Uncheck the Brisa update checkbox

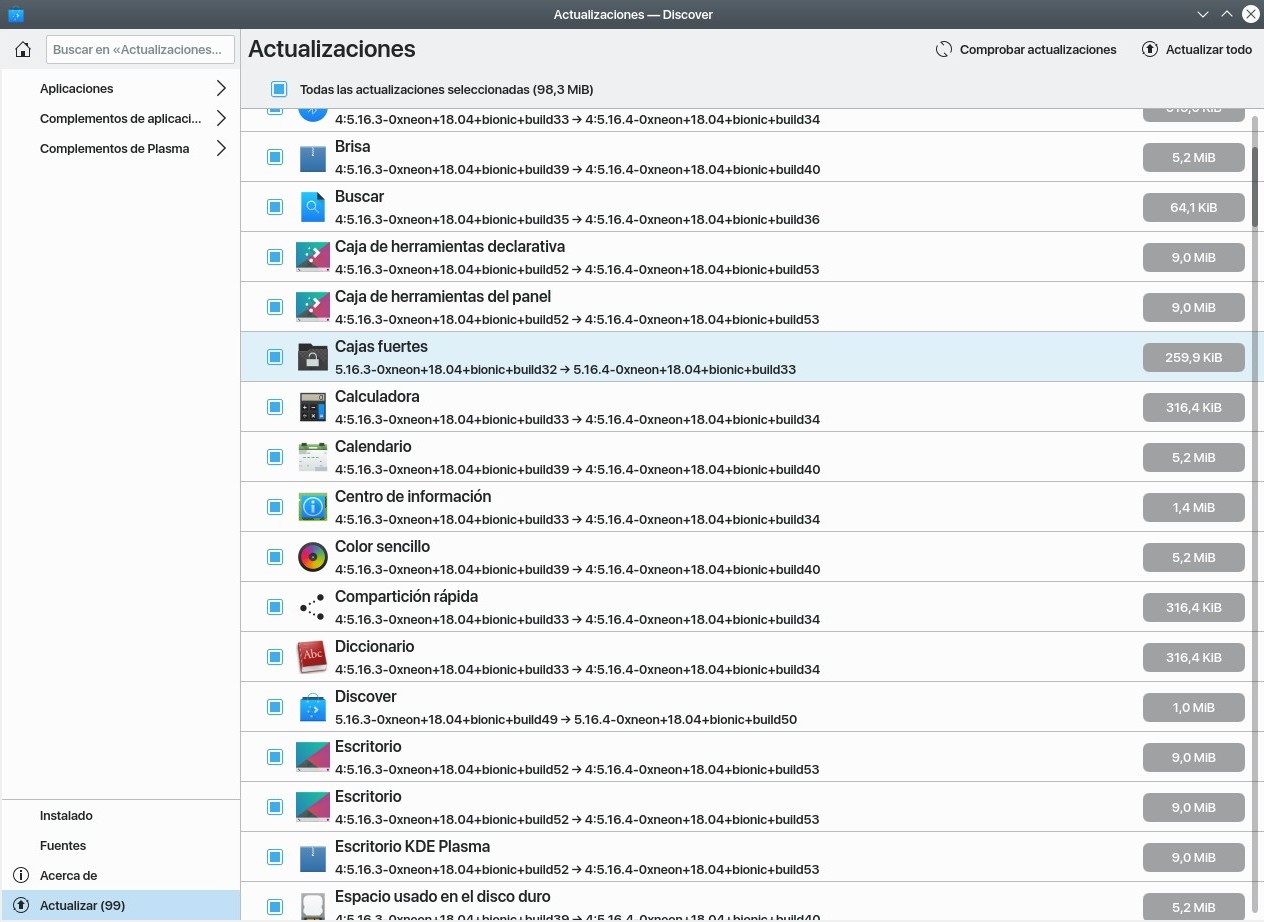[x=275, y=157]
